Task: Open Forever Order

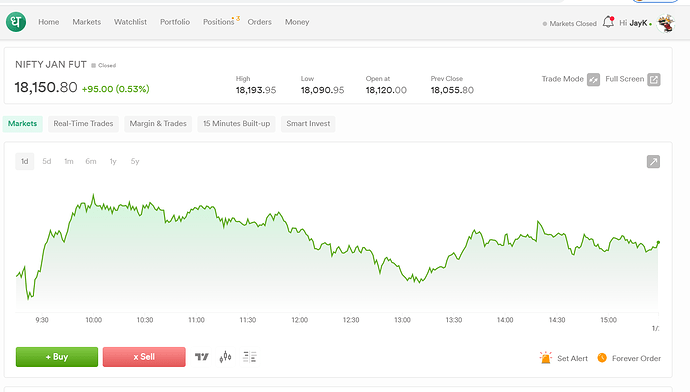Action: (629, 358)
